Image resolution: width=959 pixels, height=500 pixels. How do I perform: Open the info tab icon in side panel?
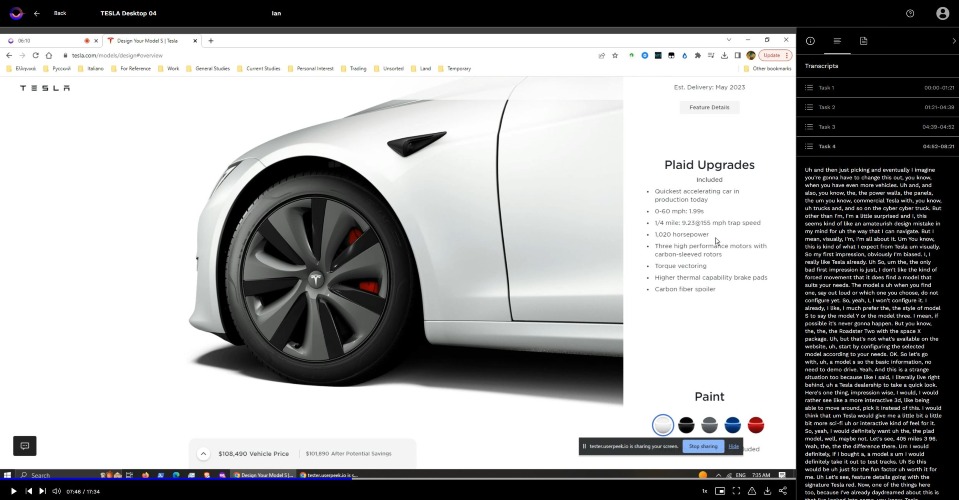pyautogui.click(x=810, y=41)
